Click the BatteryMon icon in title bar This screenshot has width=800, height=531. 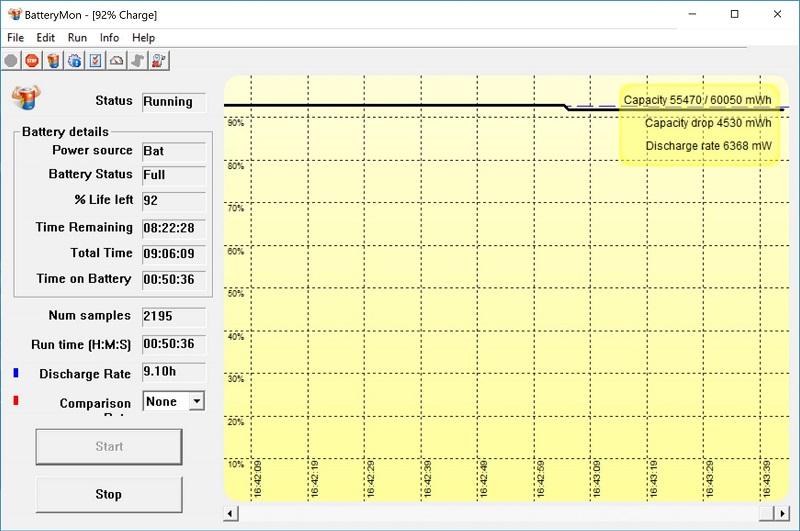[x=15, y=14]
